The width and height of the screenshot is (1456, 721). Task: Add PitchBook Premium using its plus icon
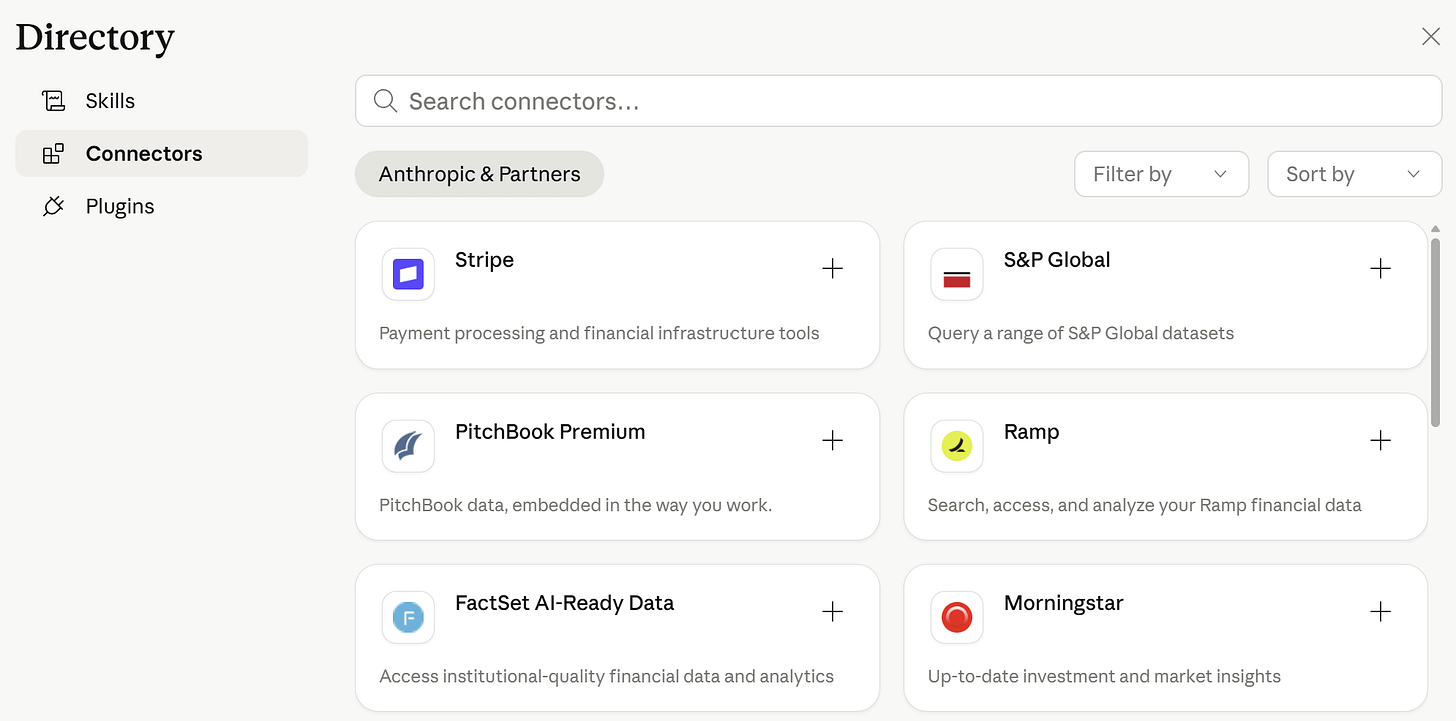click(832, 440)
